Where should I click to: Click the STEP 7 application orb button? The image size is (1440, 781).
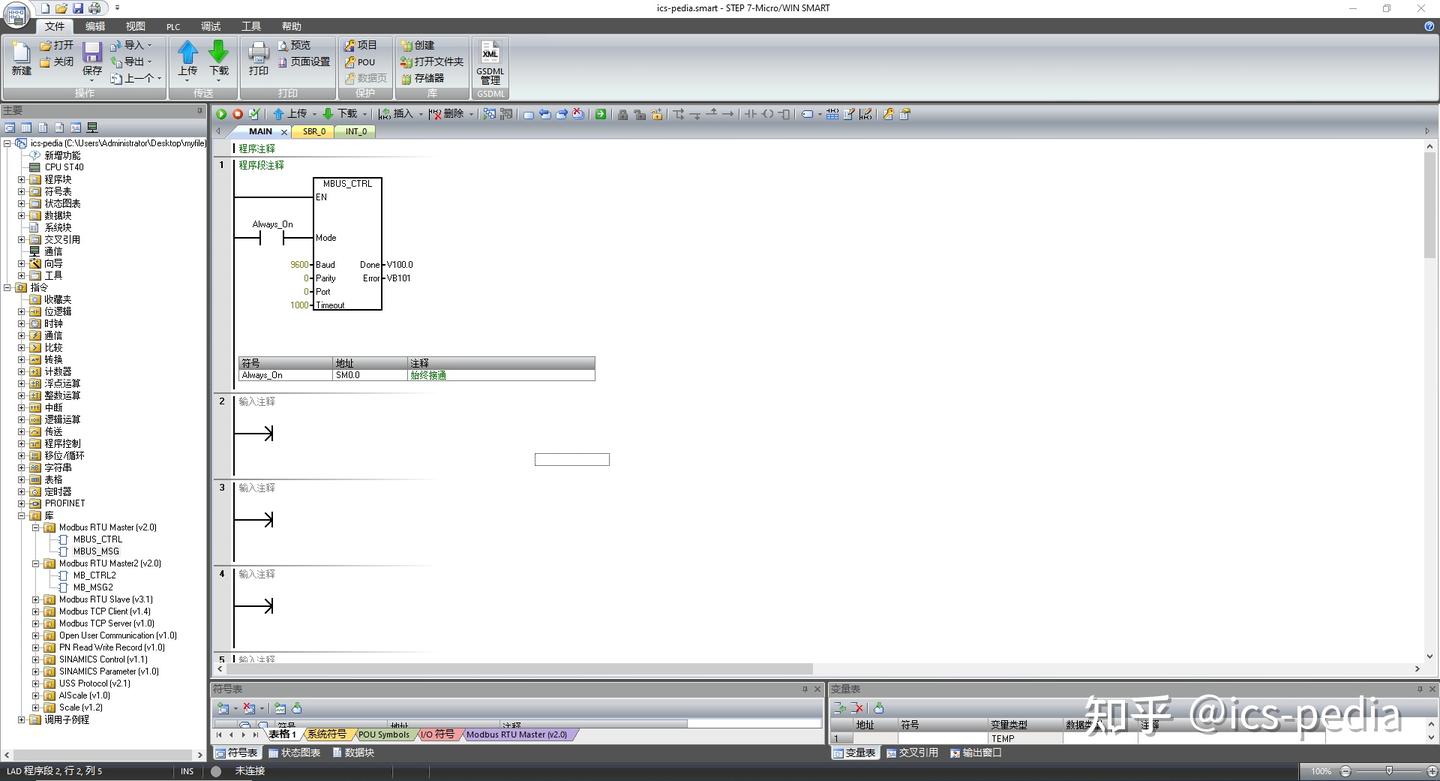pos(16,14)
